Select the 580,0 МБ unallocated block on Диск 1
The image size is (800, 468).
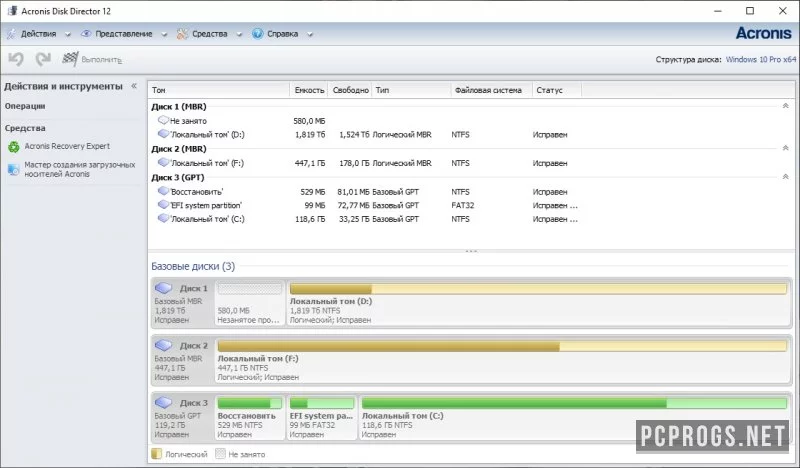coord(249,303)
